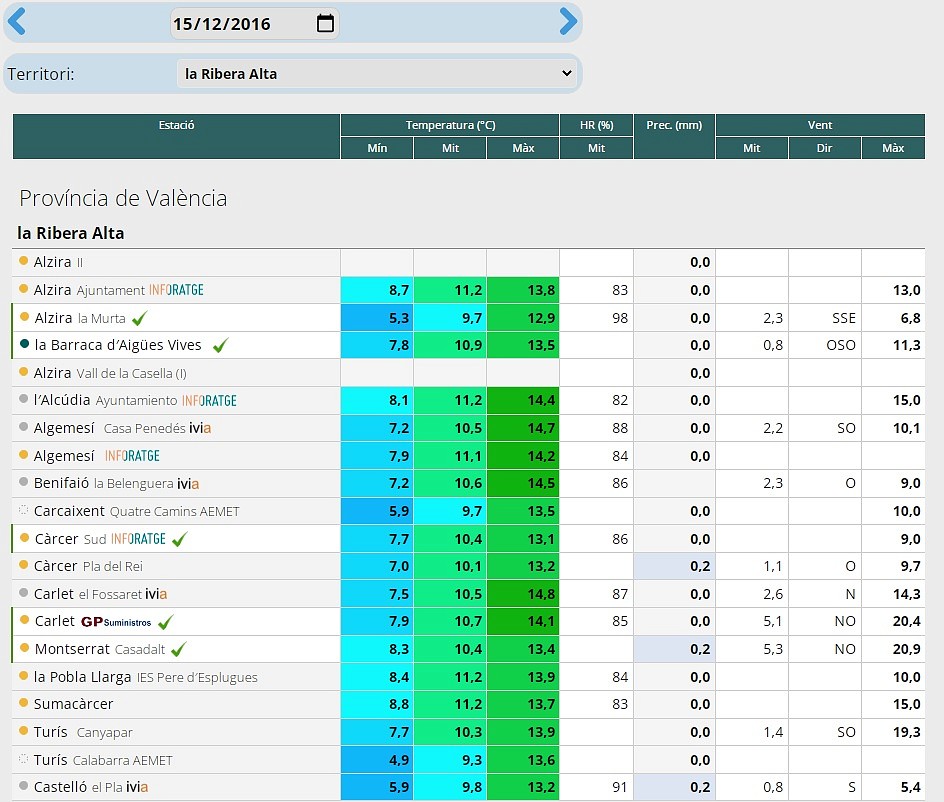Image resolution: width=944 pixels, height=802 pixels.
Task: Open station la Pobla Llarga IES Pere d'Esplugues
Action: coord(146,677)
